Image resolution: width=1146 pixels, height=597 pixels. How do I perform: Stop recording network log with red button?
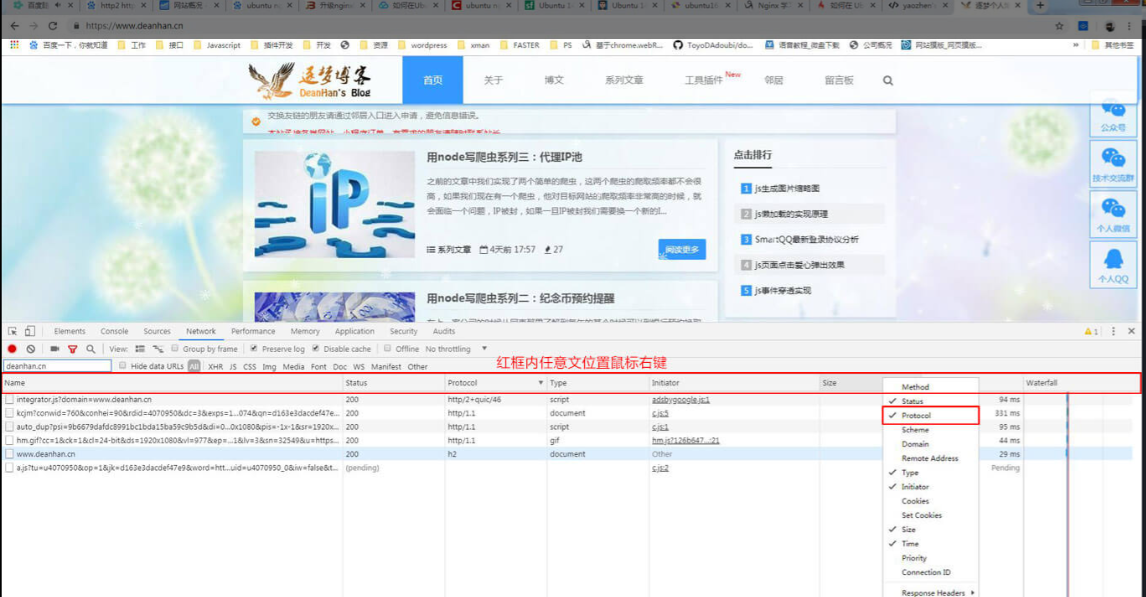[12, 349]
